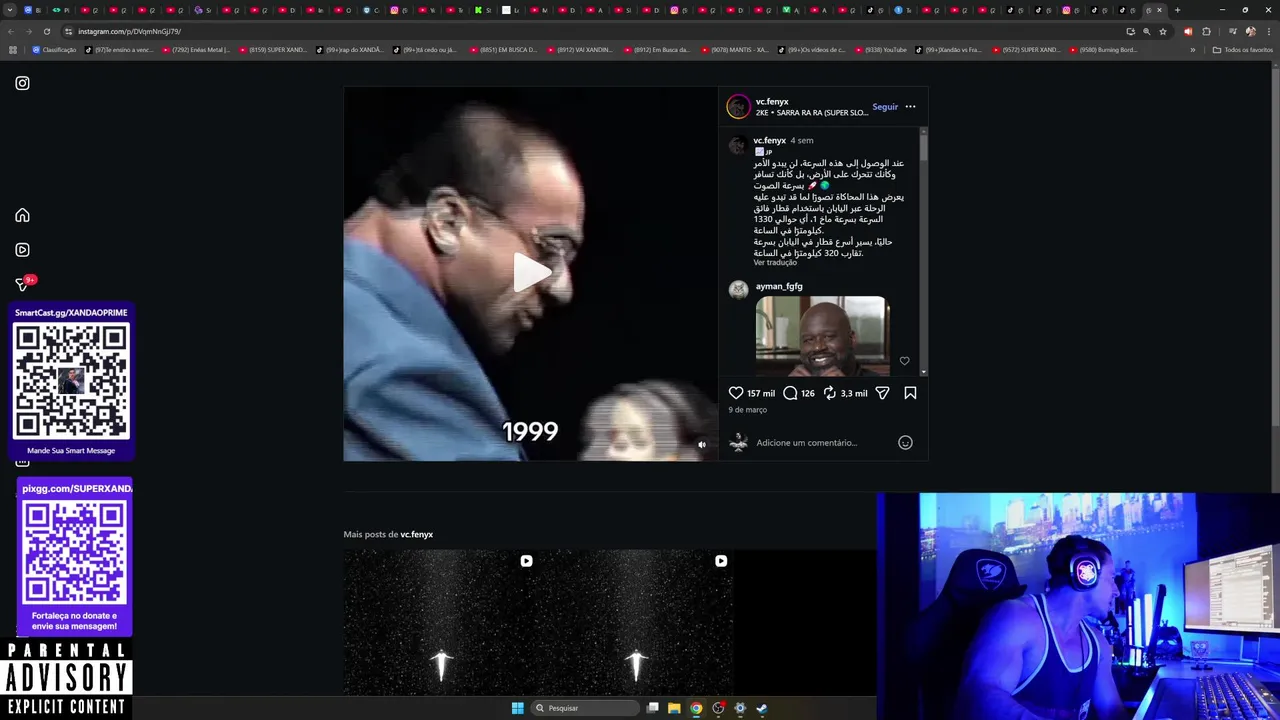This screenshot has height=720, width=1280.
Task: Click the comments panel scrollbar
Action: 924,147
